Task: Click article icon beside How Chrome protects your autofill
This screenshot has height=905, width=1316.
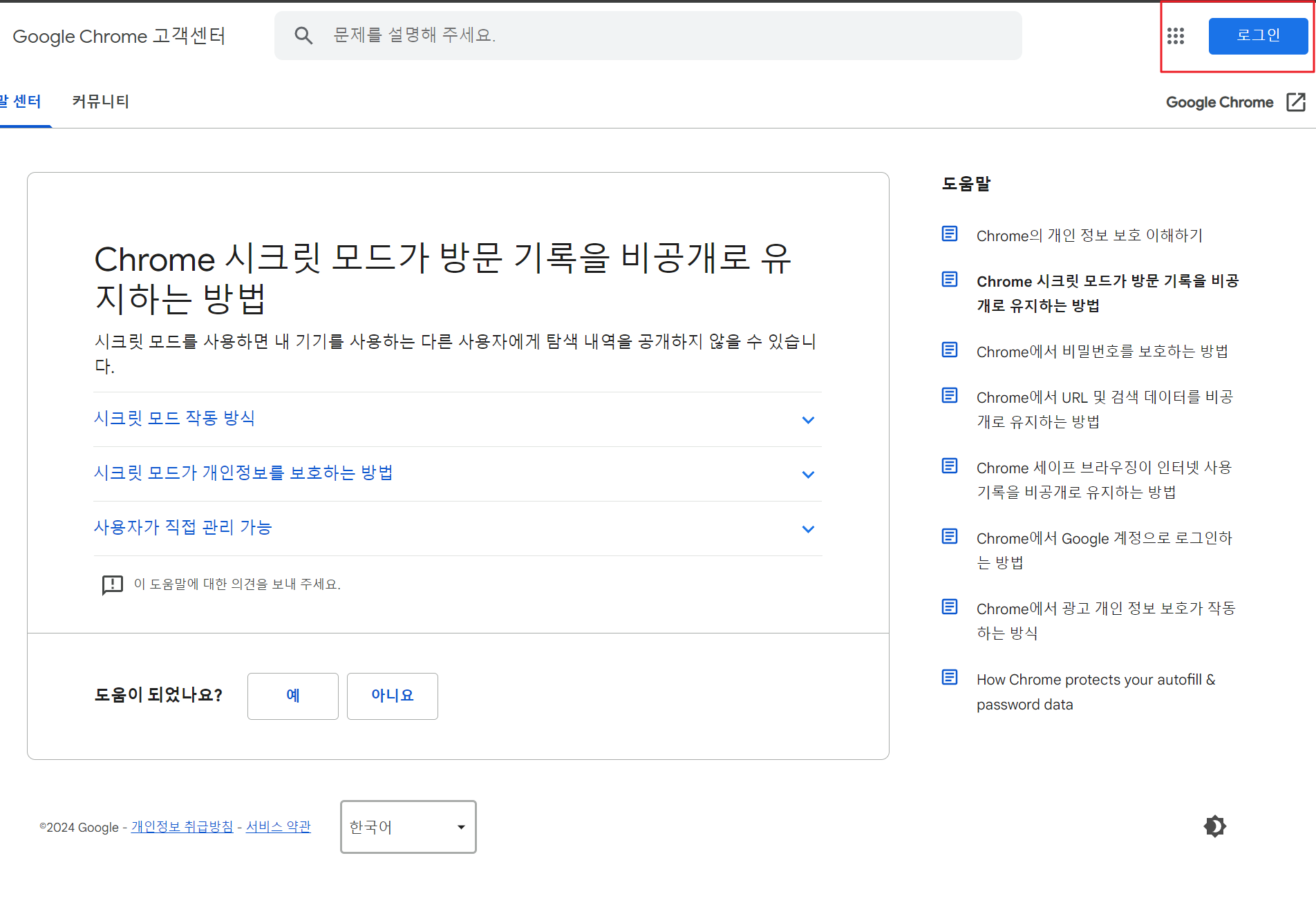Action: 950,677
